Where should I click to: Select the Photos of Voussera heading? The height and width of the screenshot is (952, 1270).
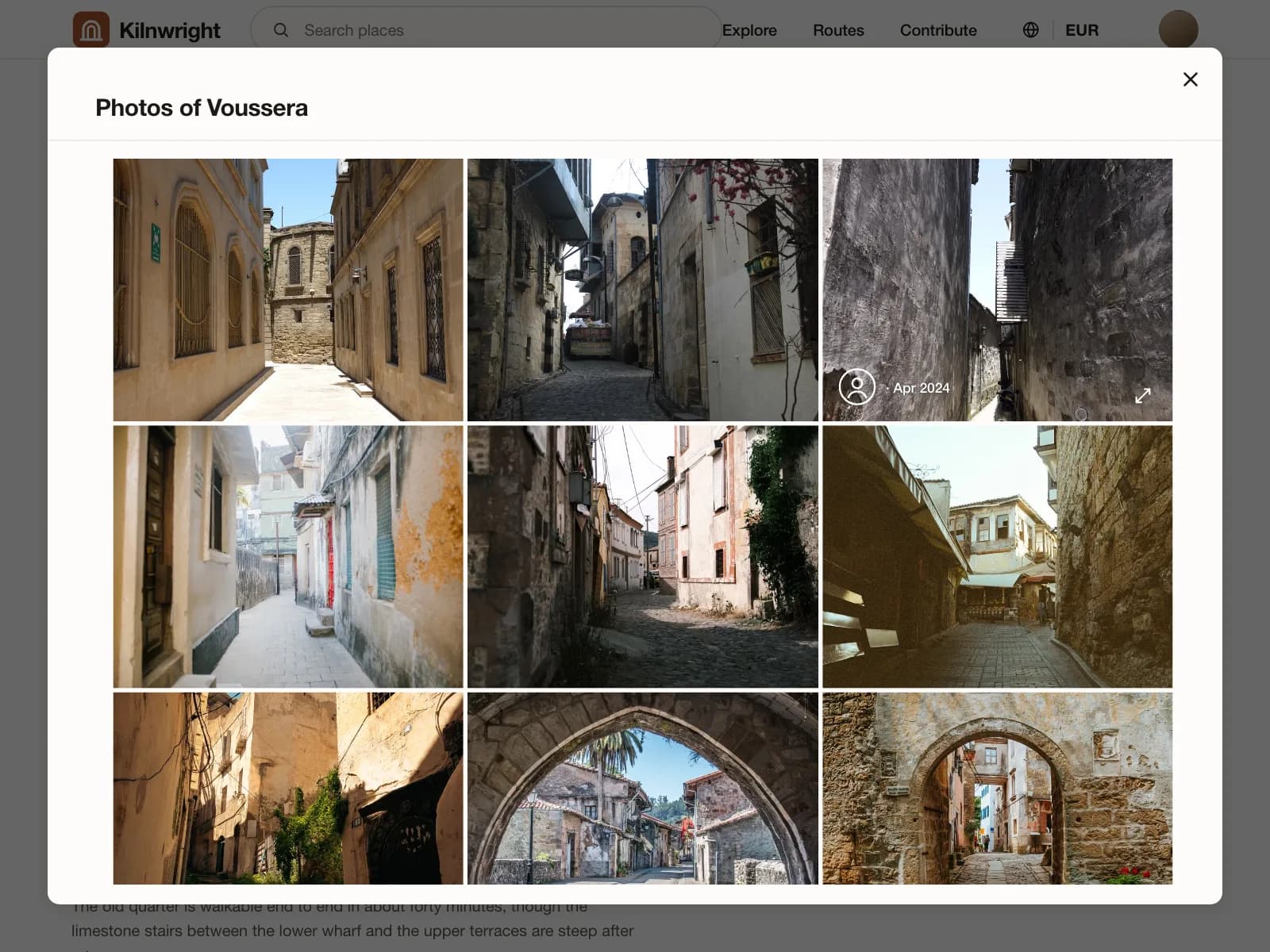pos(202,108)
